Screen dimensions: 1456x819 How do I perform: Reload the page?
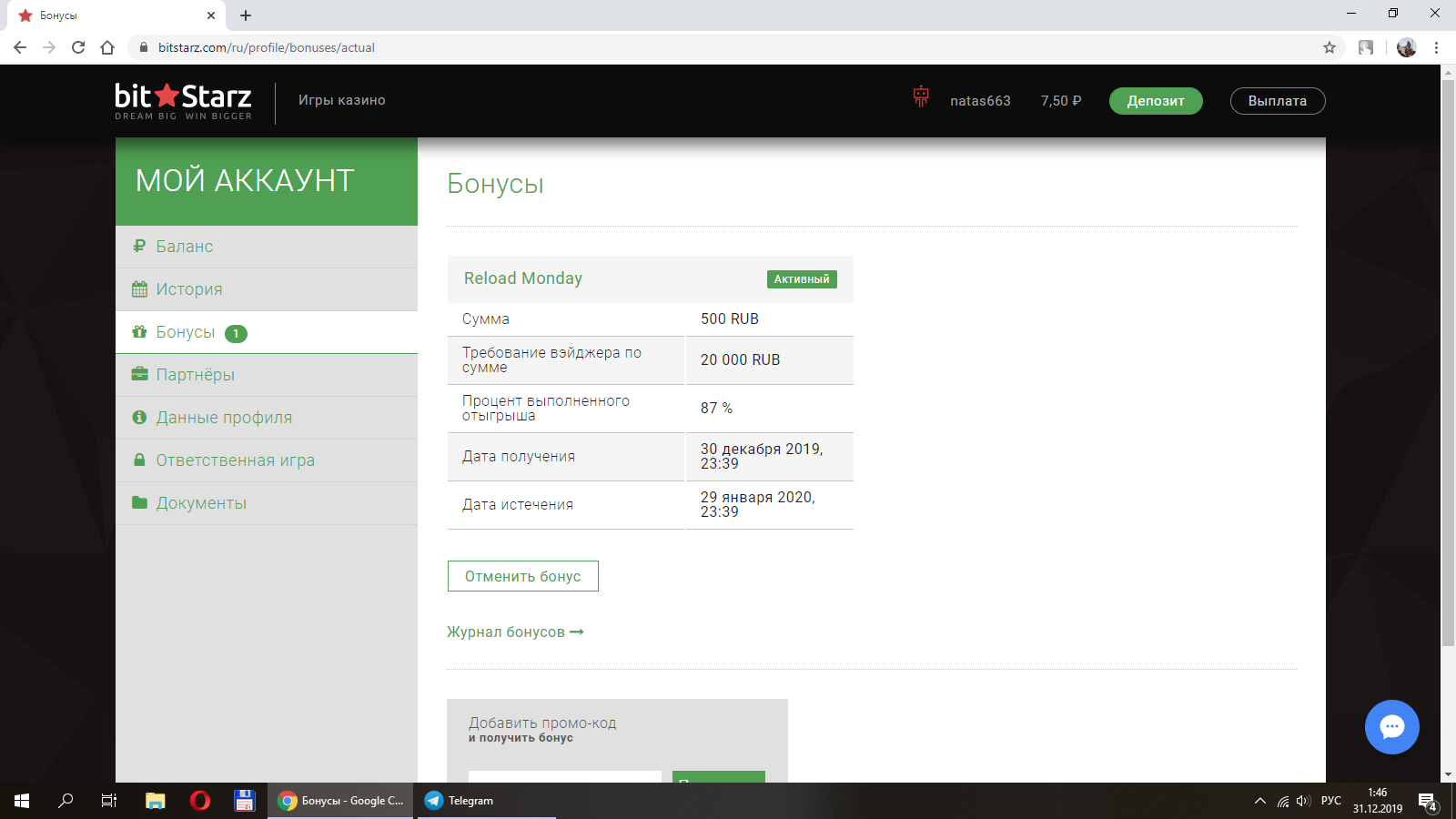coord(78,47)
